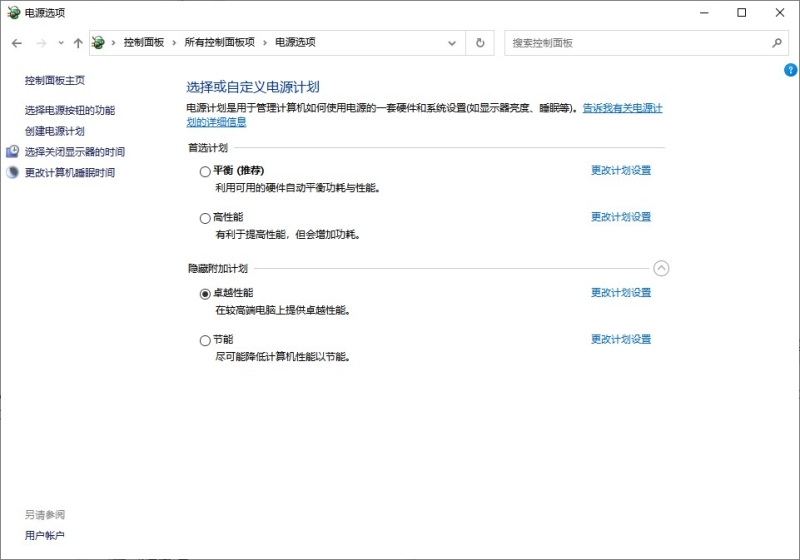Click the power options title bar icon
The width and height of the screenshot is (800, 560).
[x=13, y=13]
